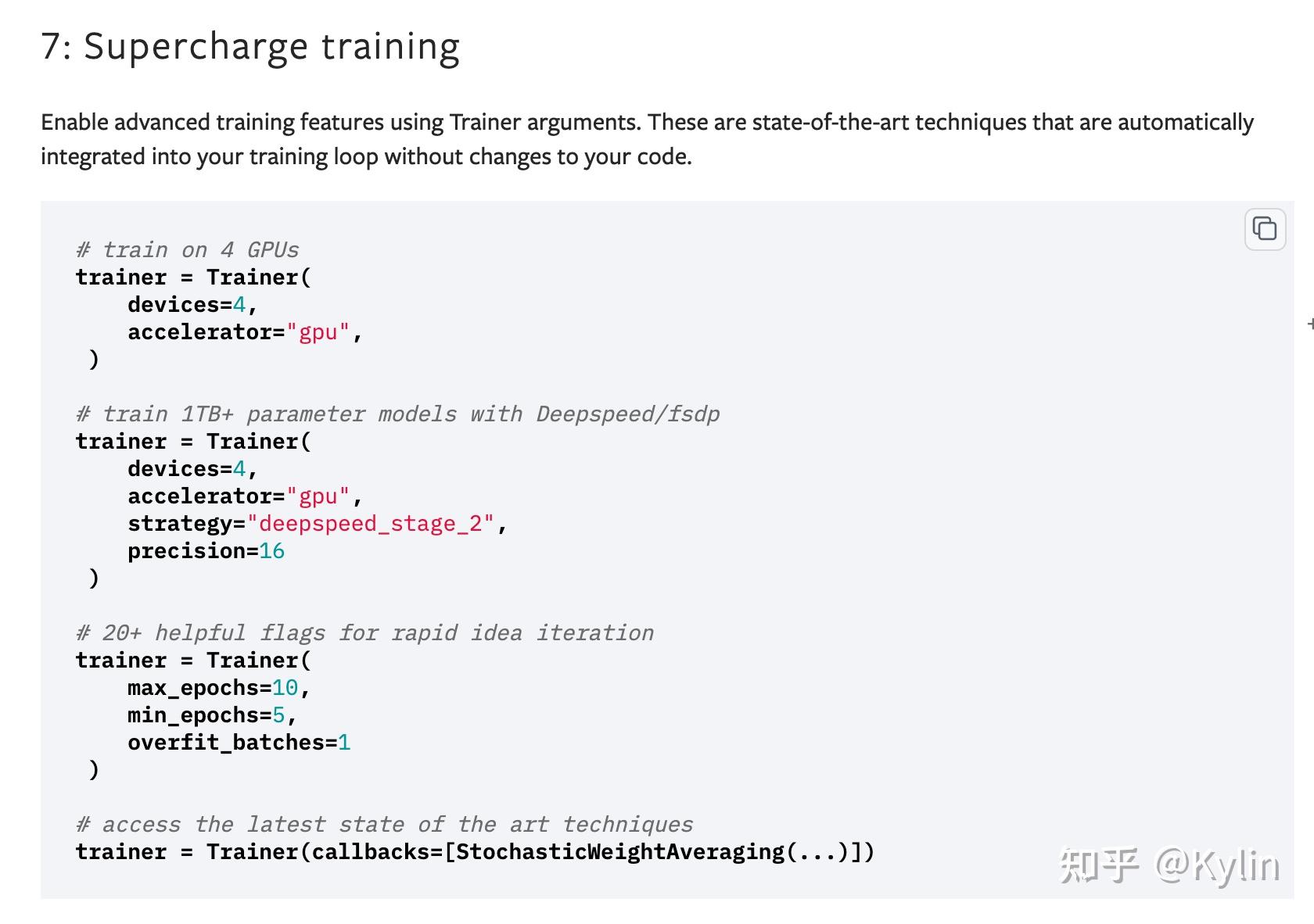Click the first devices=4 line

(x=192, y=304)
